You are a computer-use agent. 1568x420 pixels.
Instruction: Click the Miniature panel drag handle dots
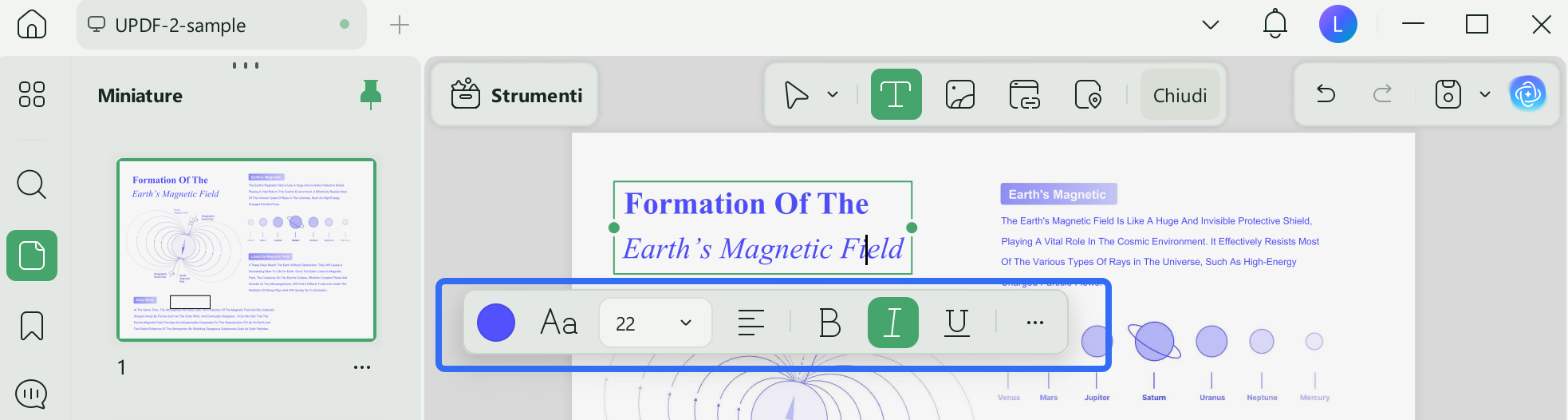[x=246, y=65]
